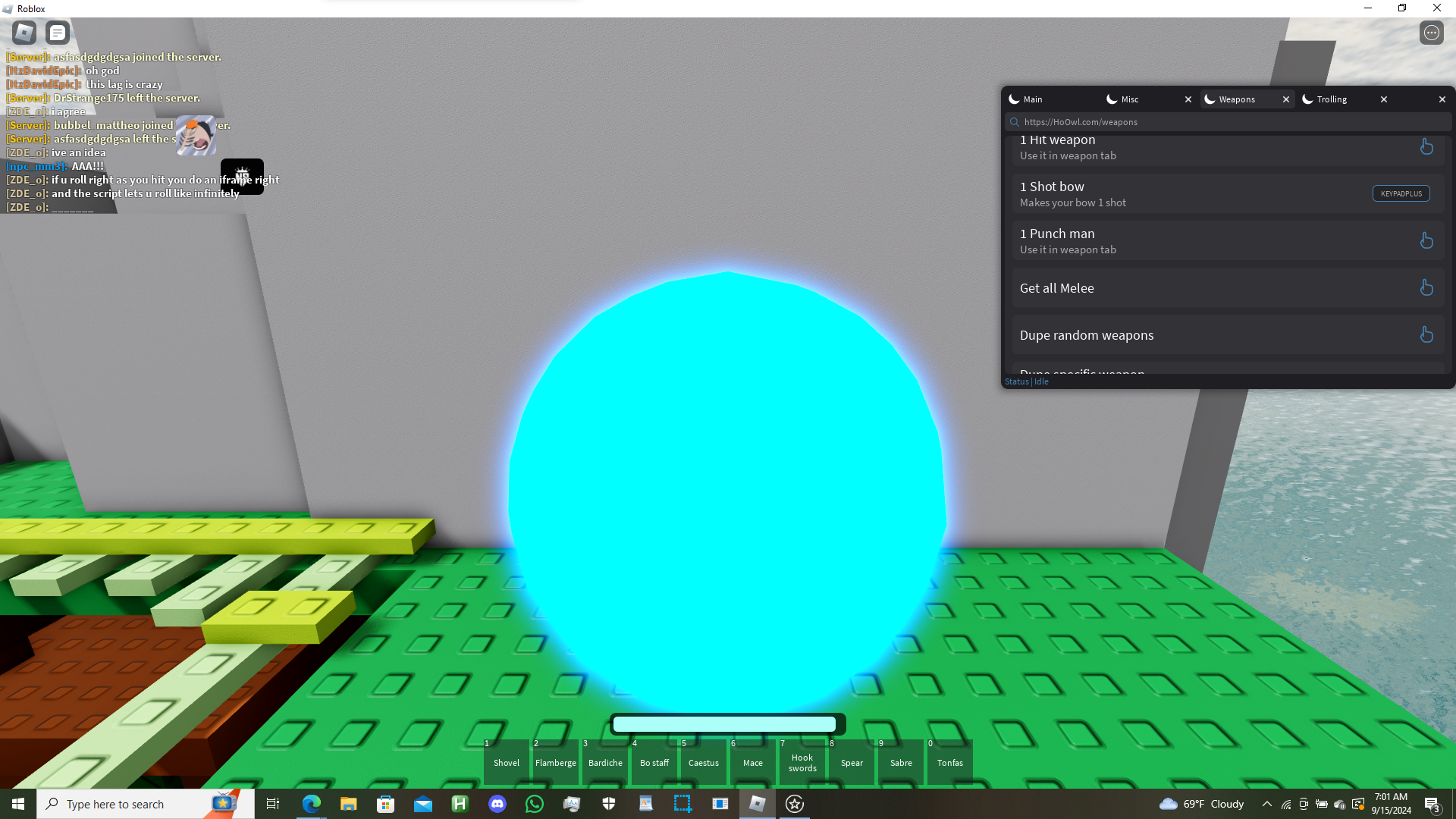Open the weather widget showing 69°F Cloudy
The width and height of the screenshot is (1456, 819).
coord(1201,804)
